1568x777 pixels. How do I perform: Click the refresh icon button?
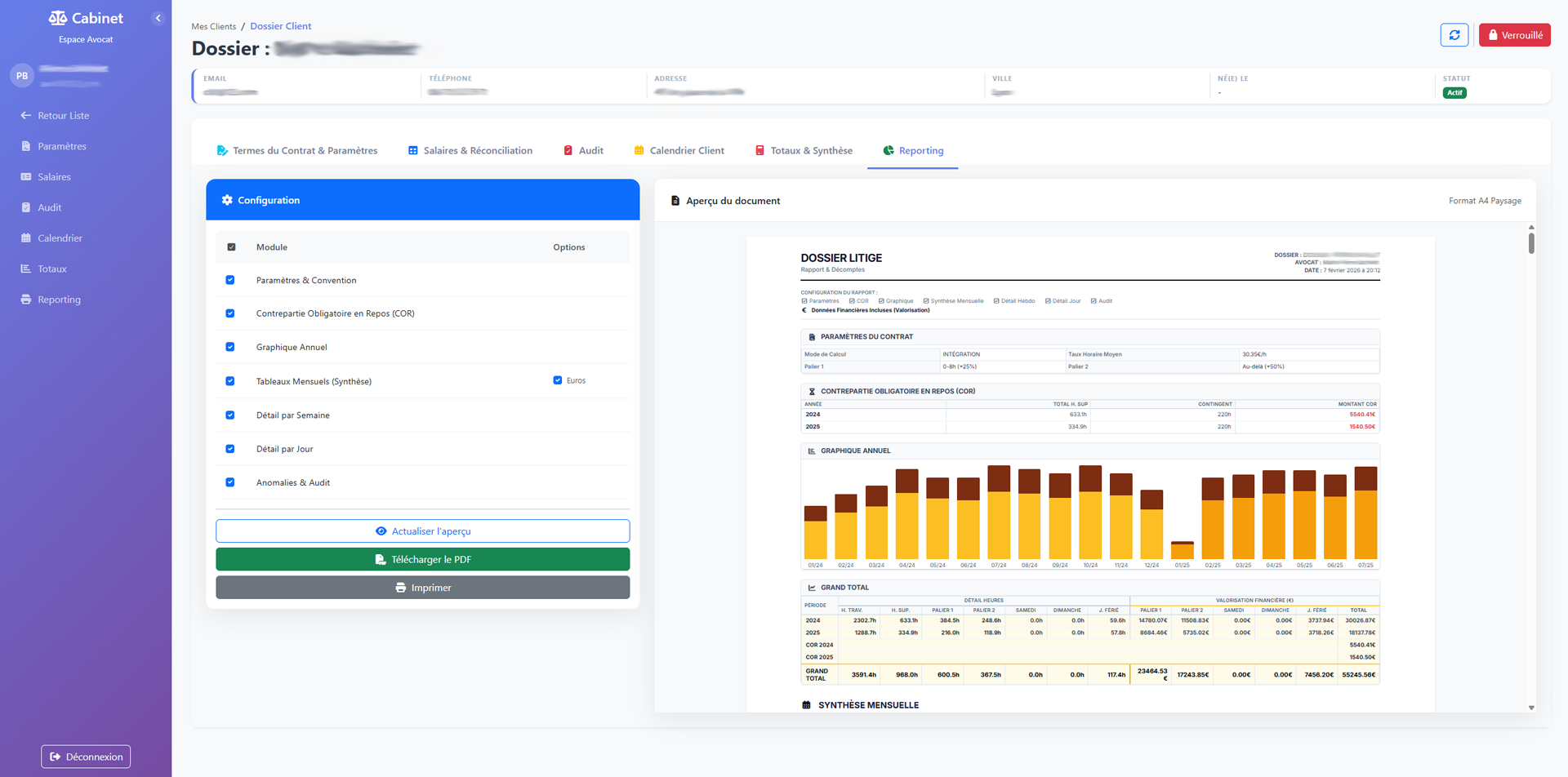pos(1454,35)
